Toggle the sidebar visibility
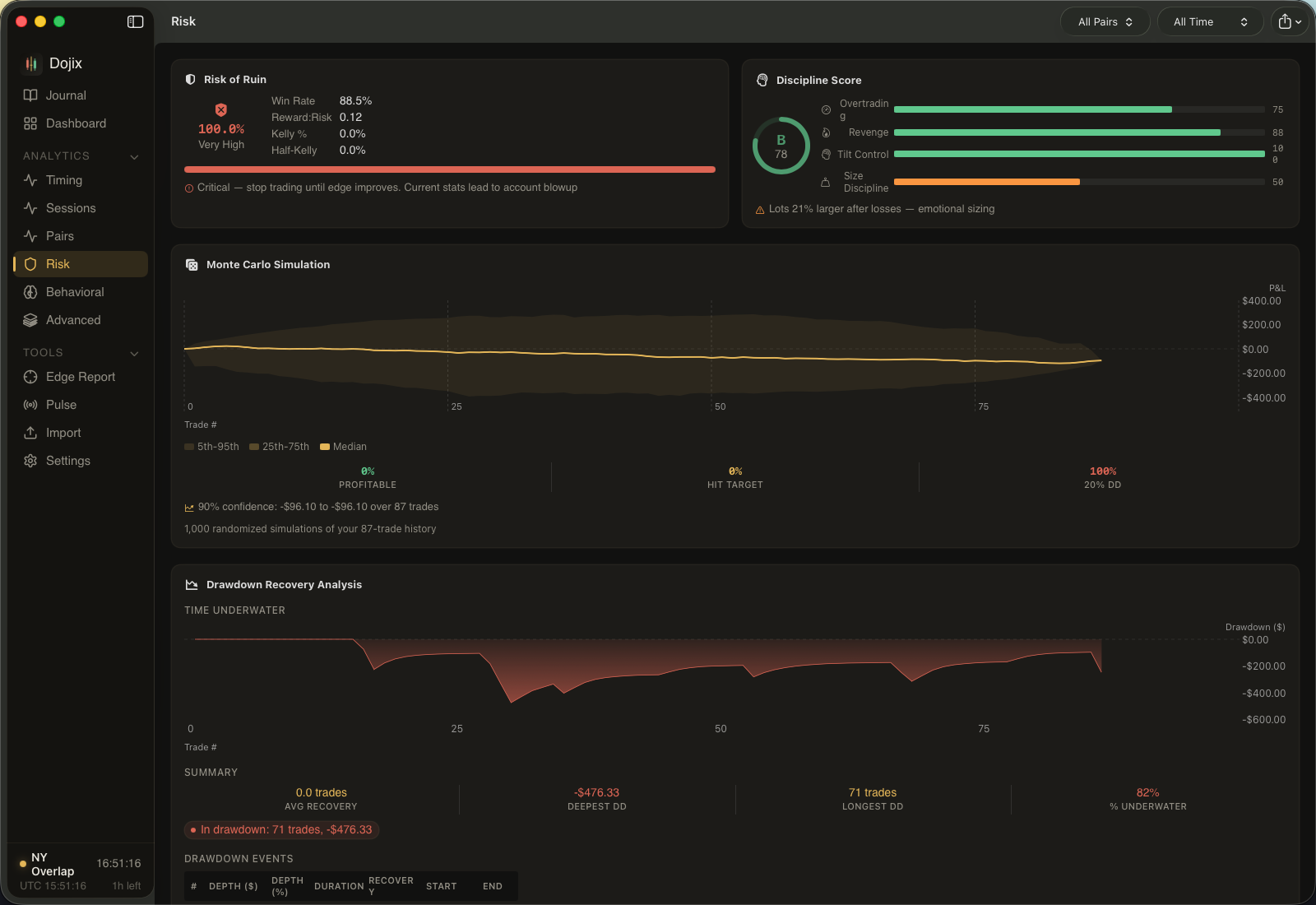This screenshot has width=1316, height=905. click(x=134, y=22)
